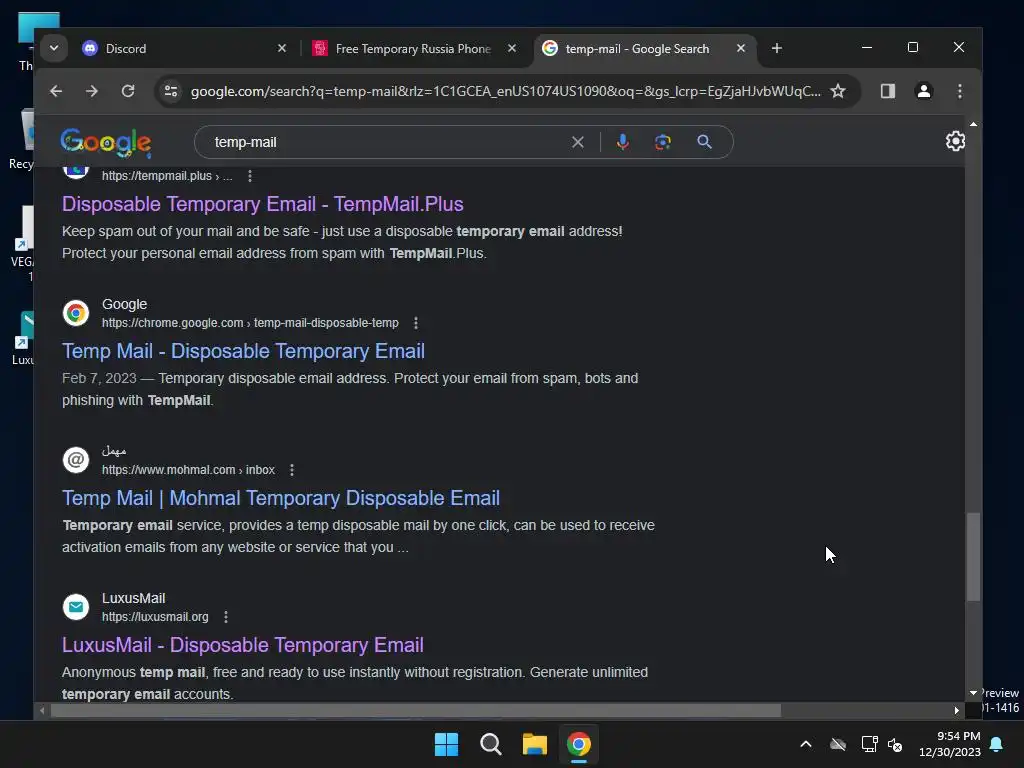The width and height of the screenshot is (1024, 768).
Task: Click the Google search input field
Action: (385, 142)
